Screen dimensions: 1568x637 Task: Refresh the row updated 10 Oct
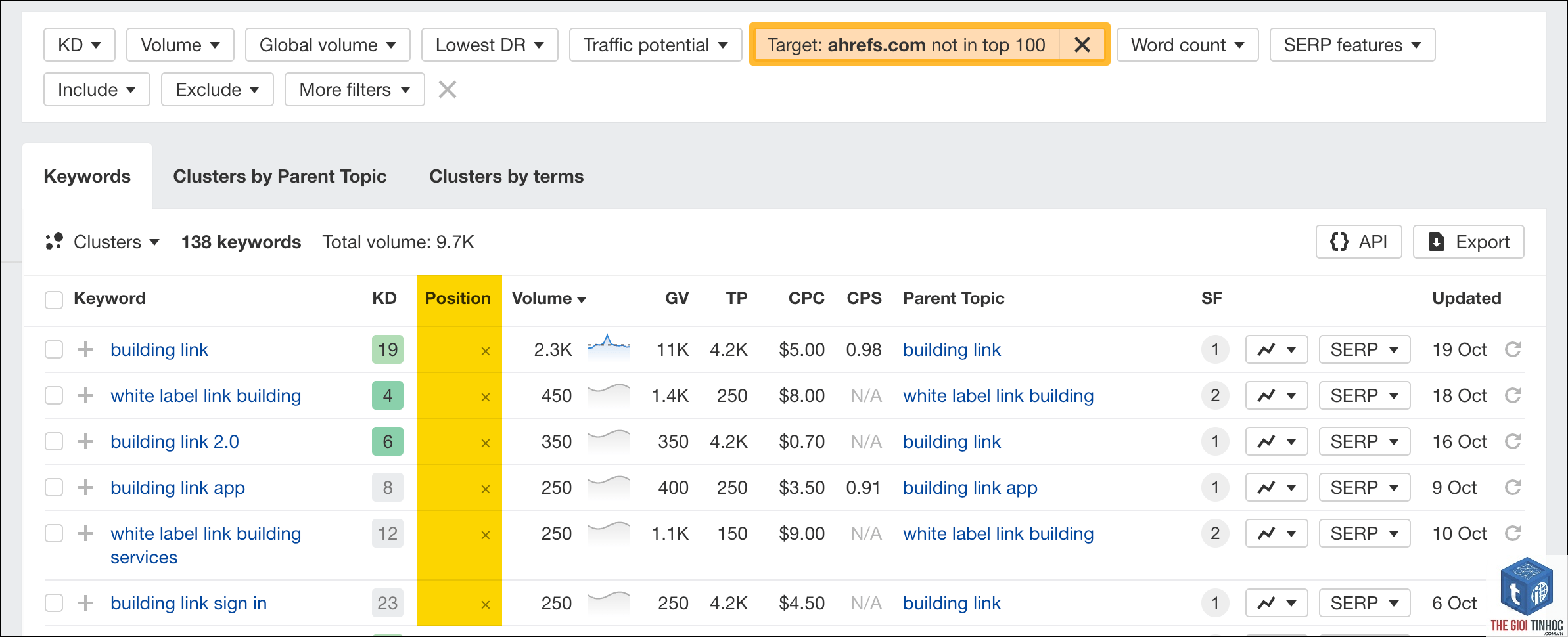[x=1513, y=533]
